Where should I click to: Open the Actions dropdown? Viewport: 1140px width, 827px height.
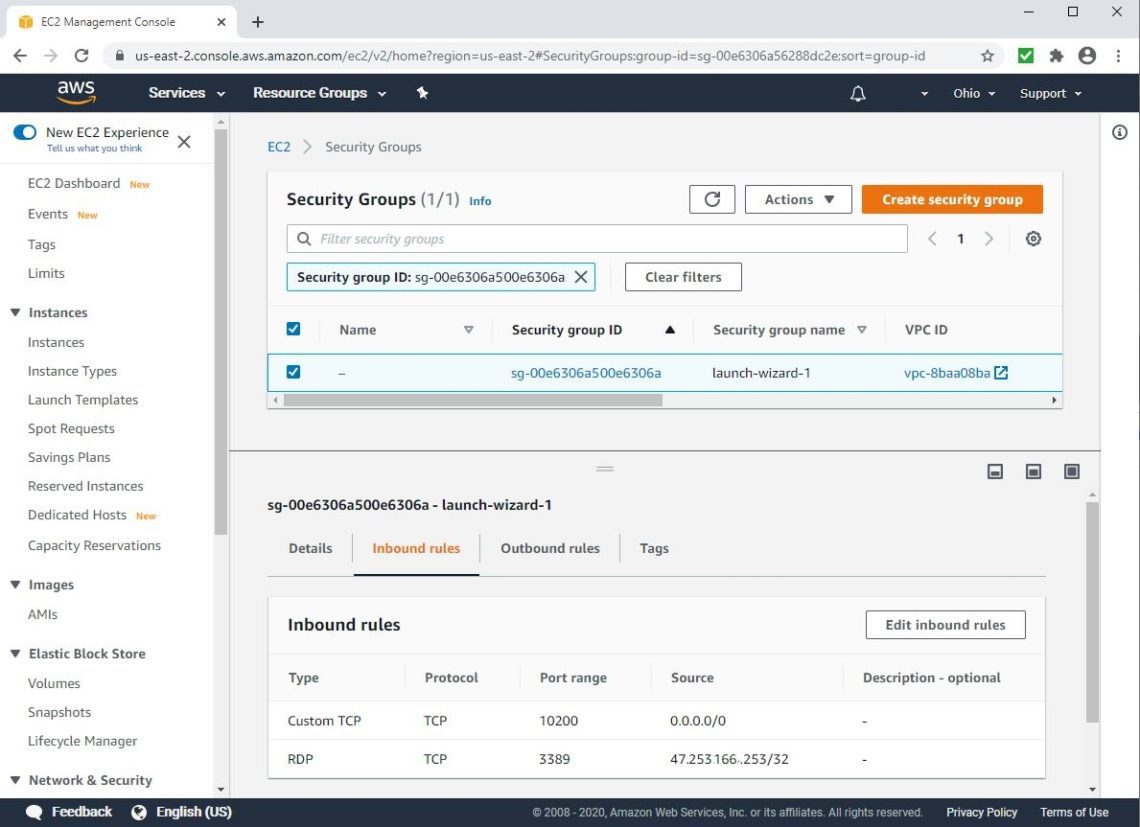pyautogui.click(x=798, y=199)
